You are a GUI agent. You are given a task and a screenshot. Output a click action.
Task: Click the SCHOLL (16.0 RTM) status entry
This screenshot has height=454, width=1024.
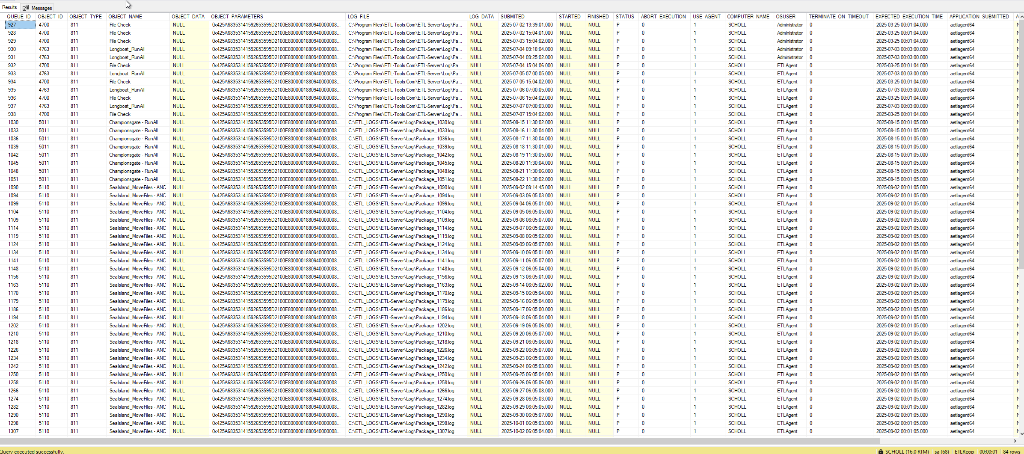(907, 451)
